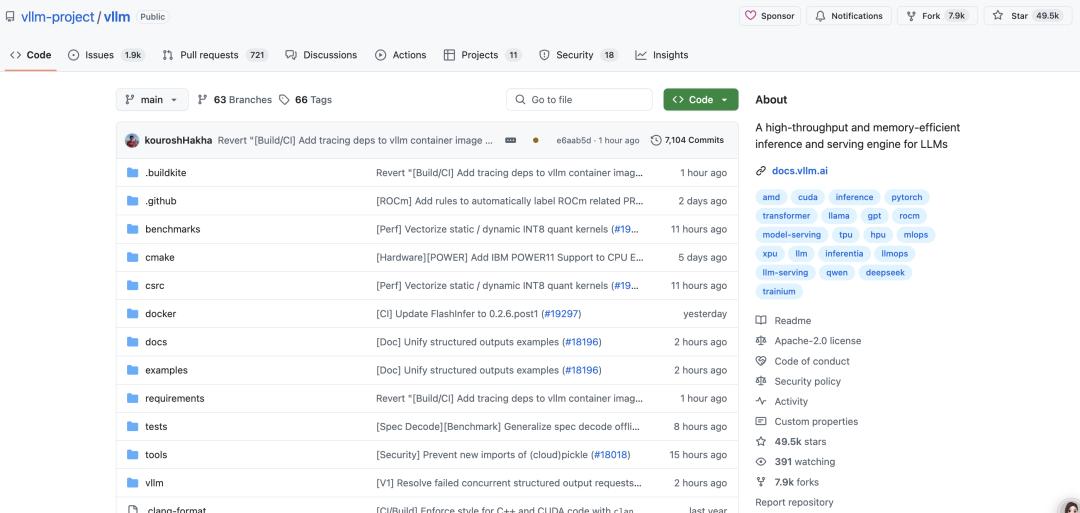Expand the Fork button options
Image resolution: width=1080 pixels, height=513 pixels.
936,16
